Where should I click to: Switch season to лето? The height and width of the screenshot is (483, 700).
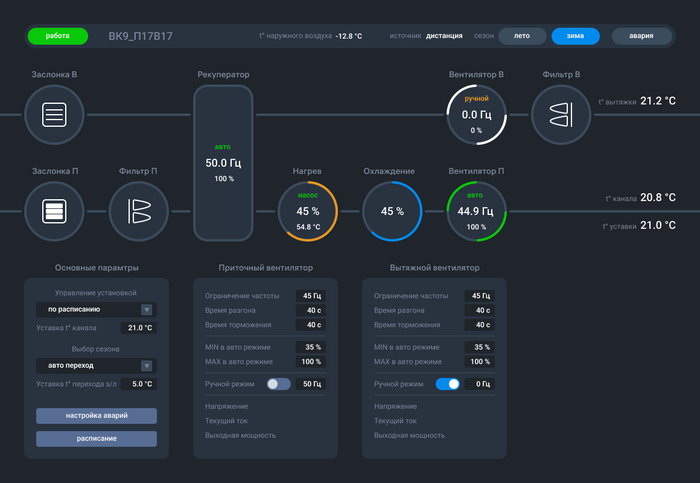pos(522,36)
